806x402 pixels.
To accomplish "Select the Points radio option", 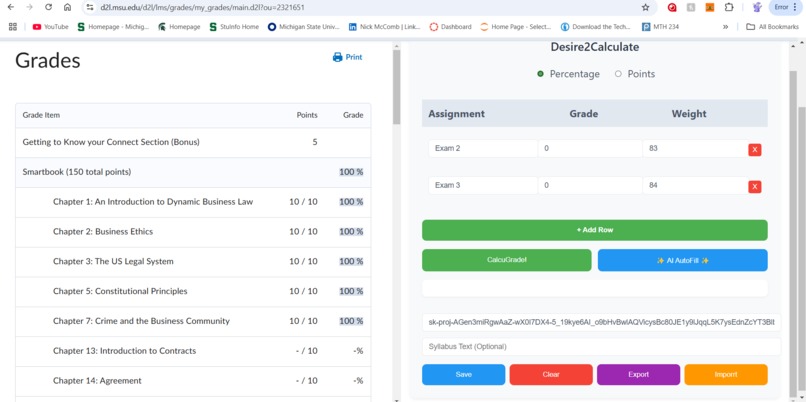I will tap(618, 74).
